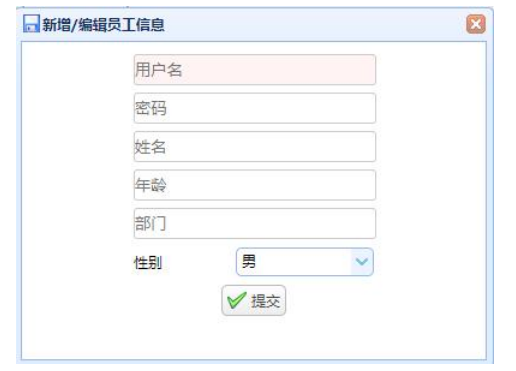Click the empty panel area below 提交
The image size is (516, 371).
(x=254, y=337)
